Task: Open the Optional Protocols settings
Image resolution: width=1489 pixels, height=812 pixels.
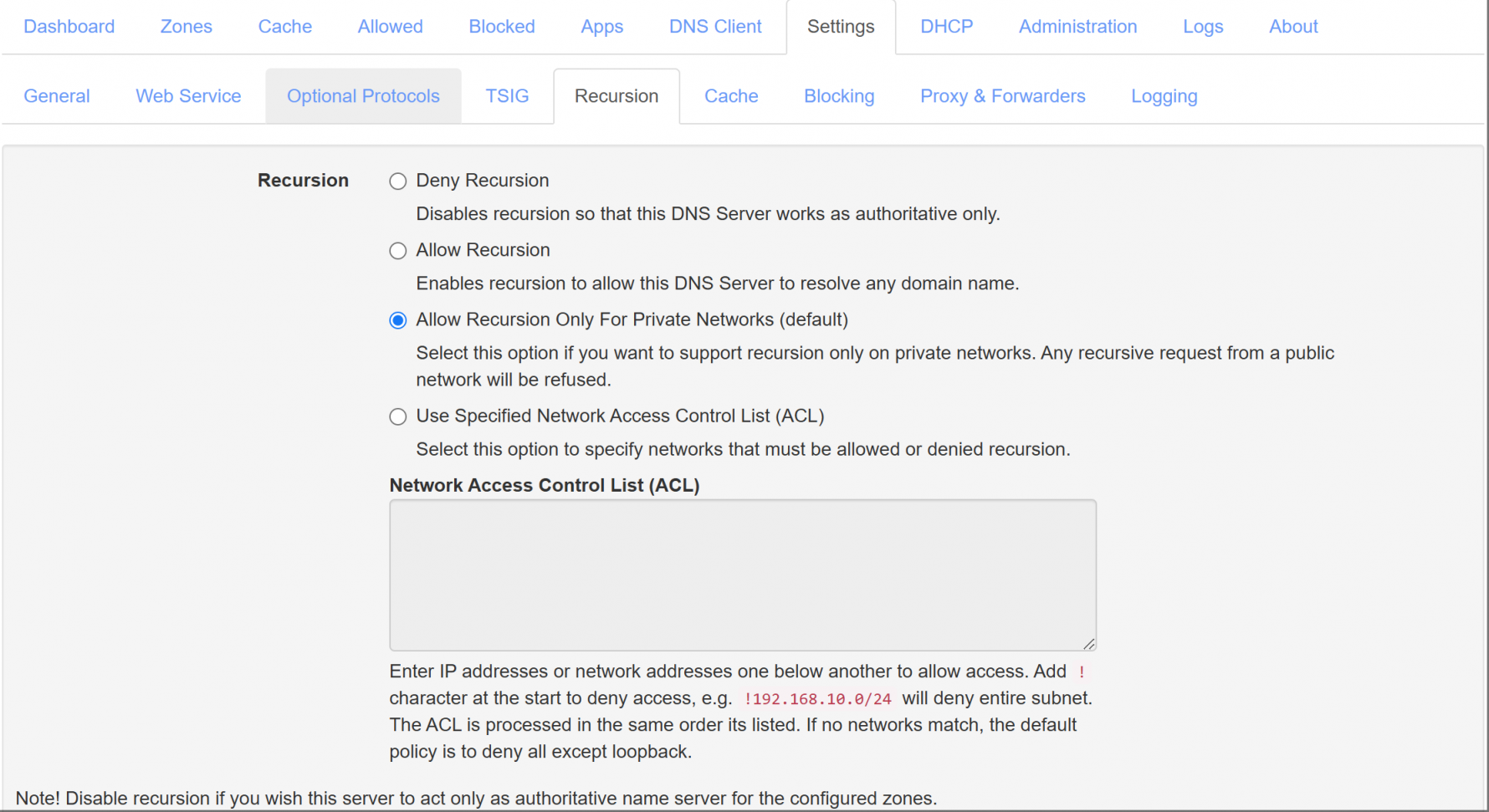Action: 363,95
